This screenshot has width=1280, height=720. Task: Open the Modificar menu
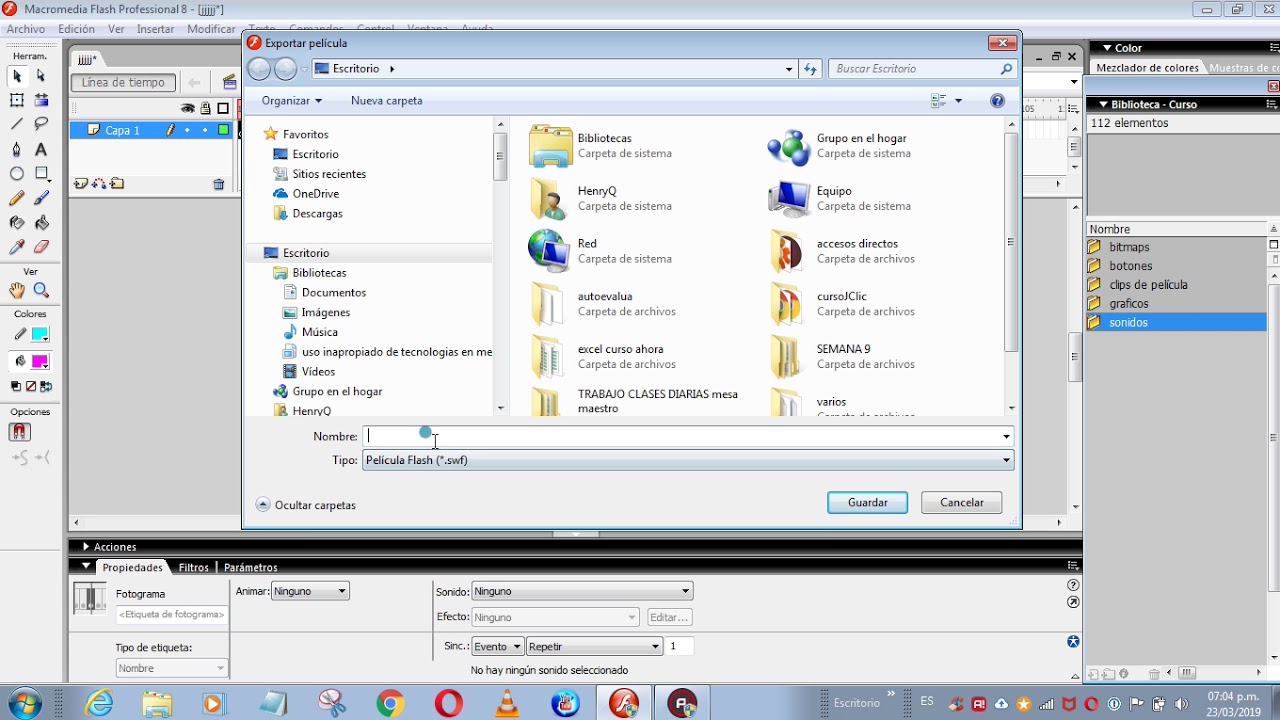tap(211, 29)
